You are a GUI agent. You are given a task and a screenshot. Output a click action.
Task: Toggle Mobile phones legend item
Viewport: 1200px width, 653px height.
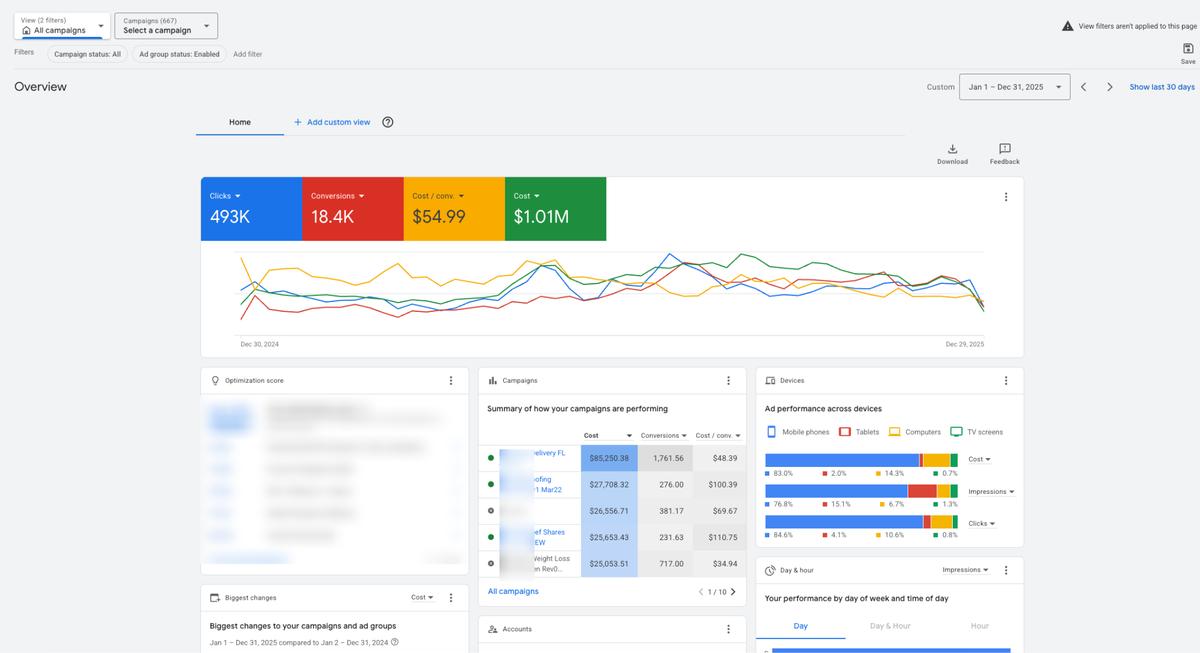pyautogui.click(x=798, y=432)
